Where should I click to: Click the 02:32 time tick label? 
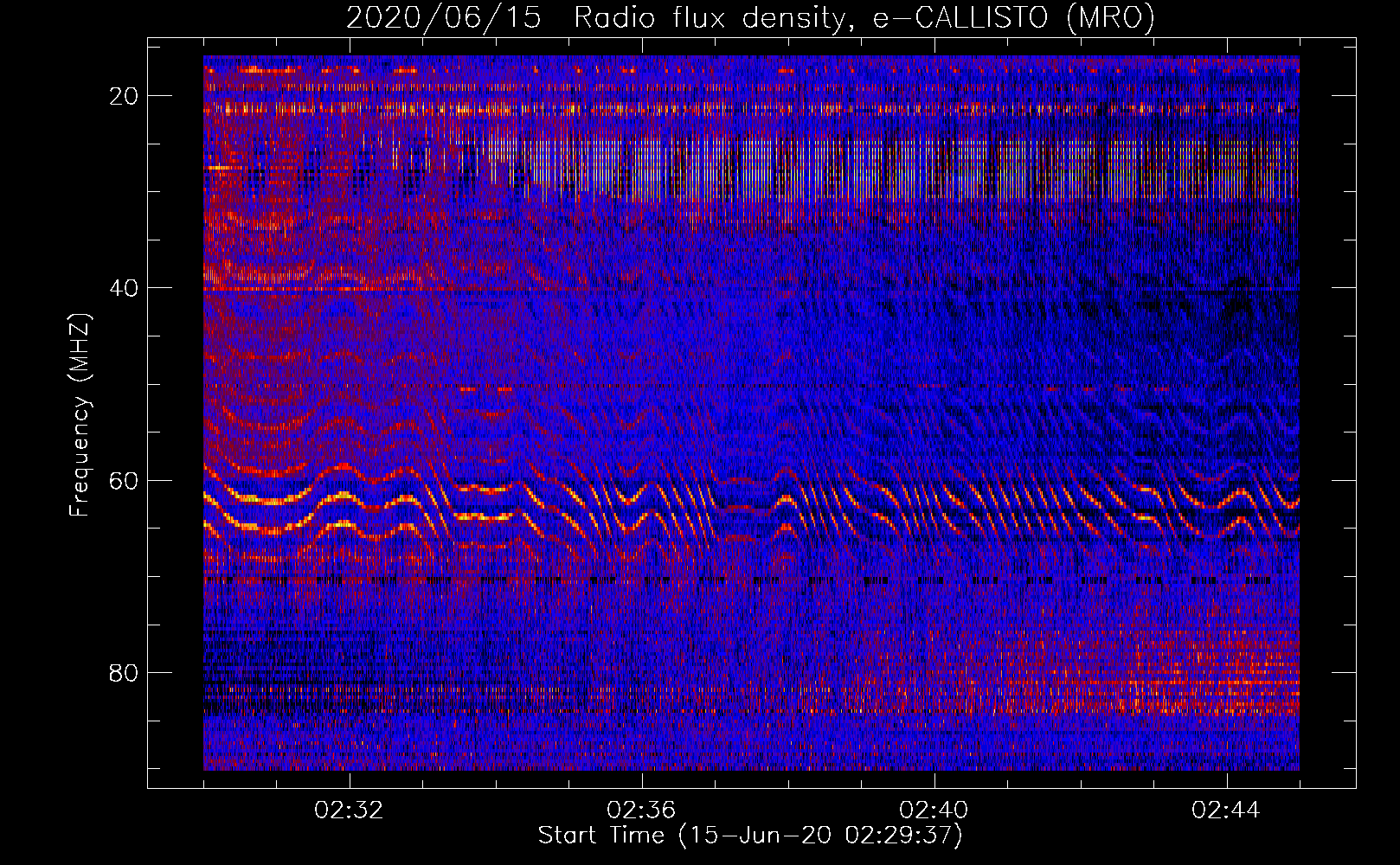350,811
